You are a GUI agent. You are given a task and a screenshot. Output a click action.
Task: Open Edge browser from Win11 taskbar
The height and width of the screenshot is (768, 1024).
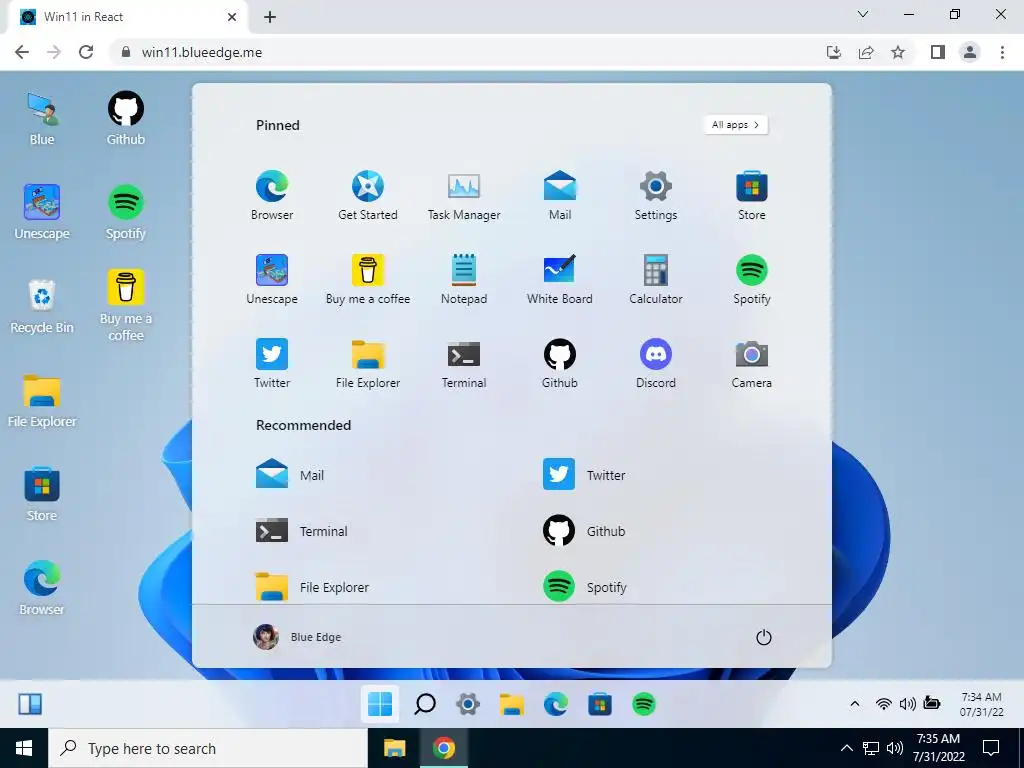556,704
